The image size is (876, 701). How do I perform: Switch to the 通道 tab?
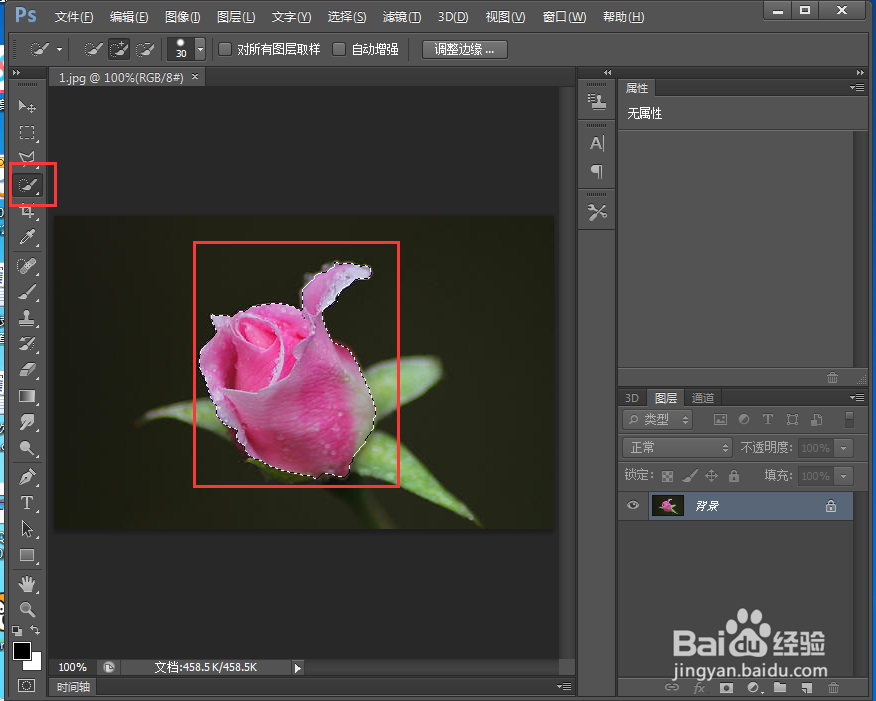703,398
